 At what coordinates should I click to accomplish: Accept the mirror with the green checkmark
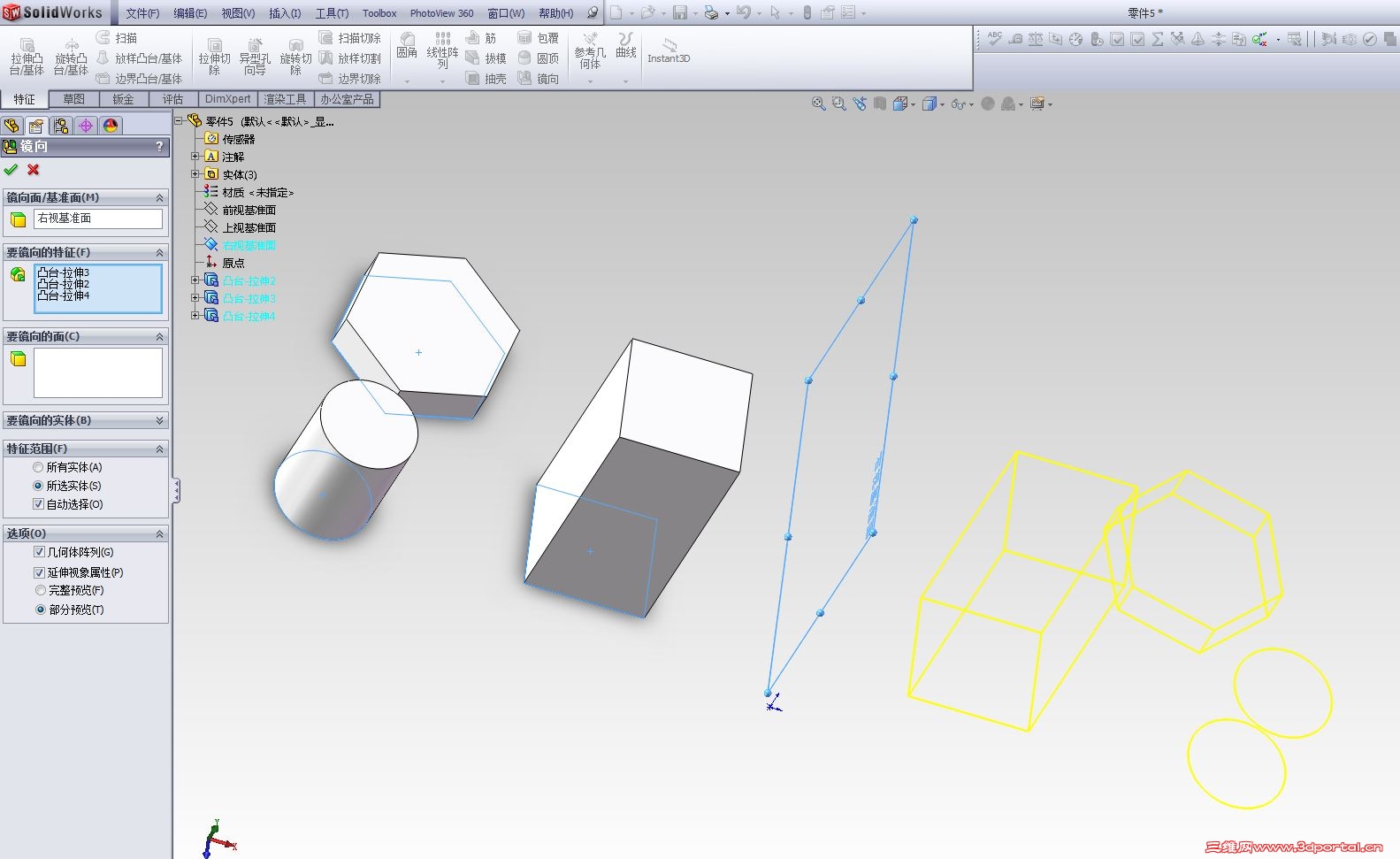11,169
